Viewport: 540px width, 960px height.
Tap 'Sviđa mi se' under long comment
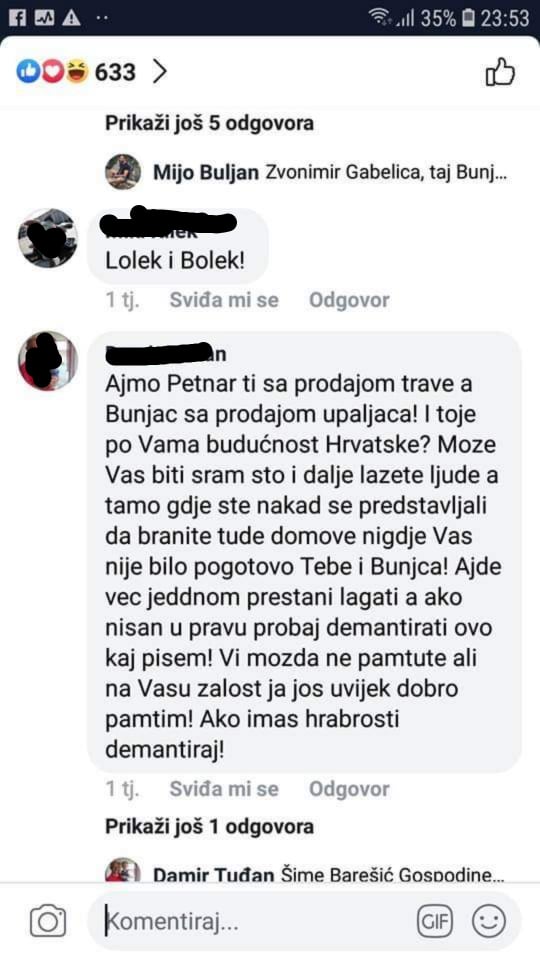click(223, 789)
